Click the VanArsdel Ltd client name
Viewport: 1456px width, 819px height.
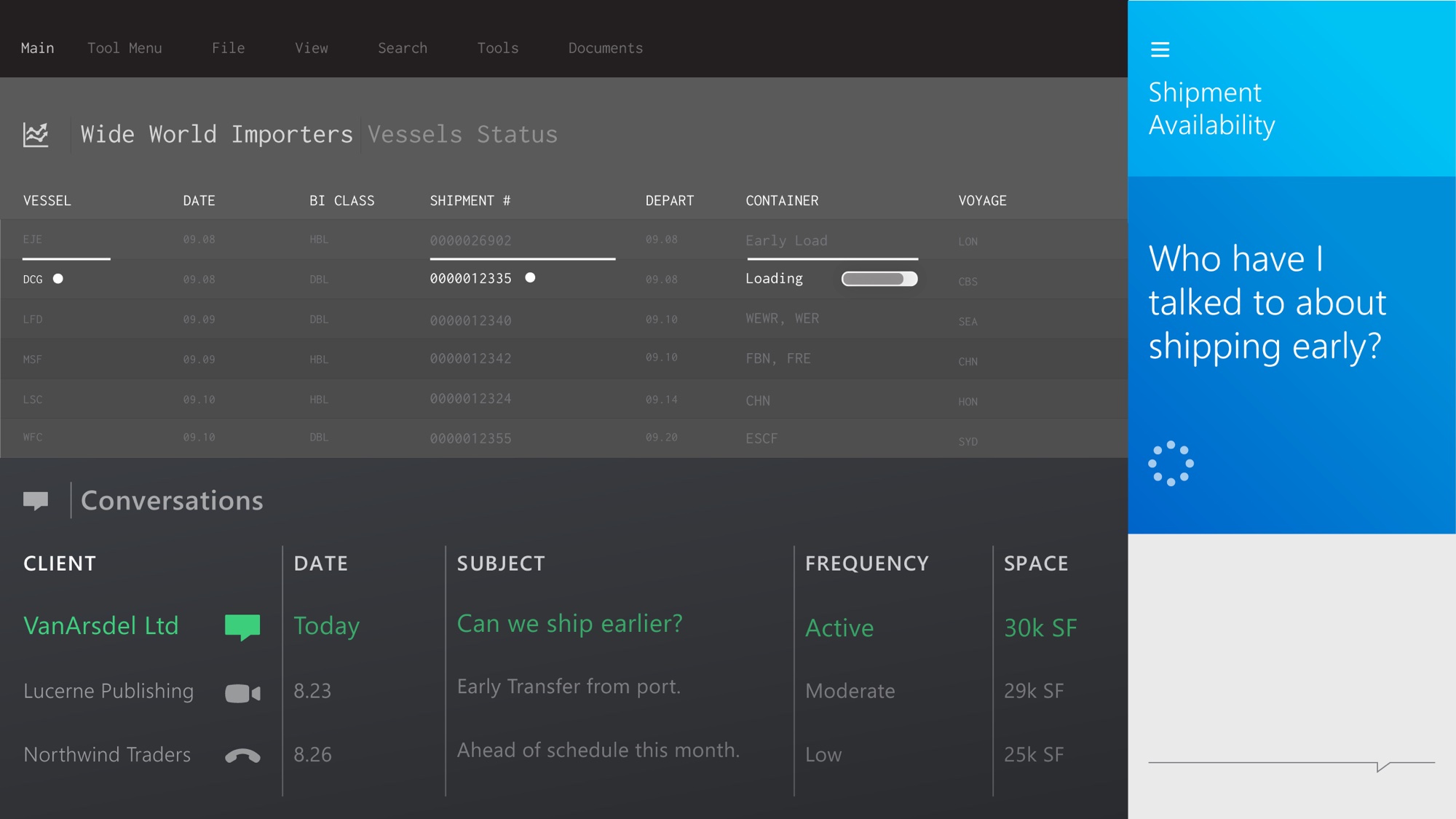(101, 625)
